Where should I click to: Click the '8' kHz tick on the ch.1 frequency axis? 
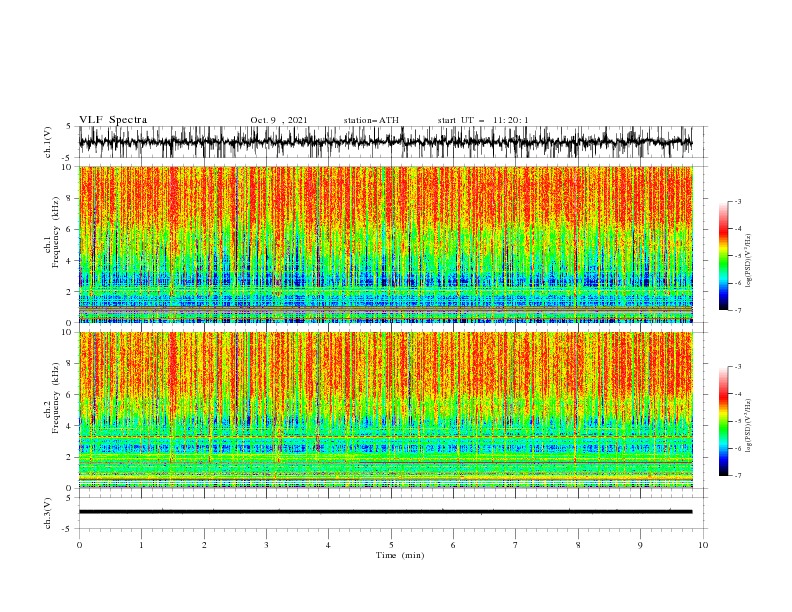click(70, 198)
